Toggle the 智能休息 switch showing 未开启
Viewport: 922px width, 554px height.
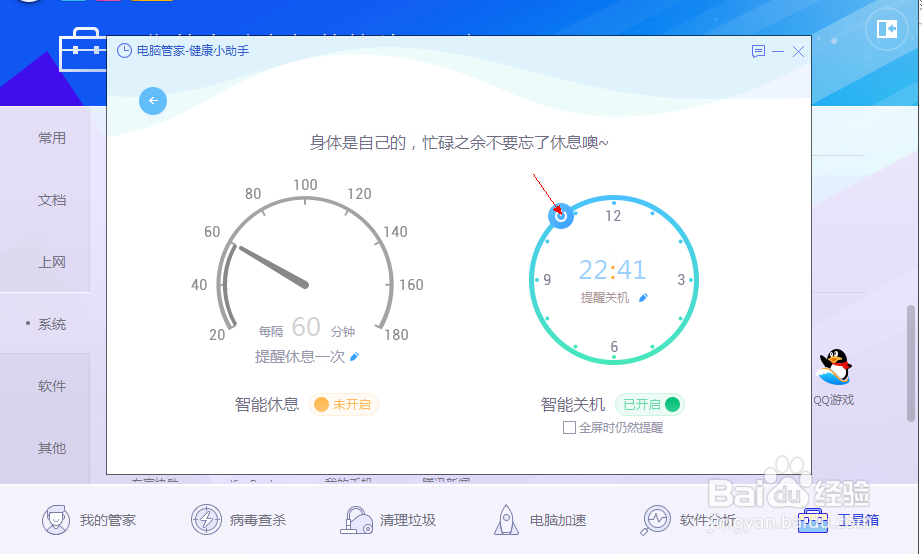[x=344, y=405]
